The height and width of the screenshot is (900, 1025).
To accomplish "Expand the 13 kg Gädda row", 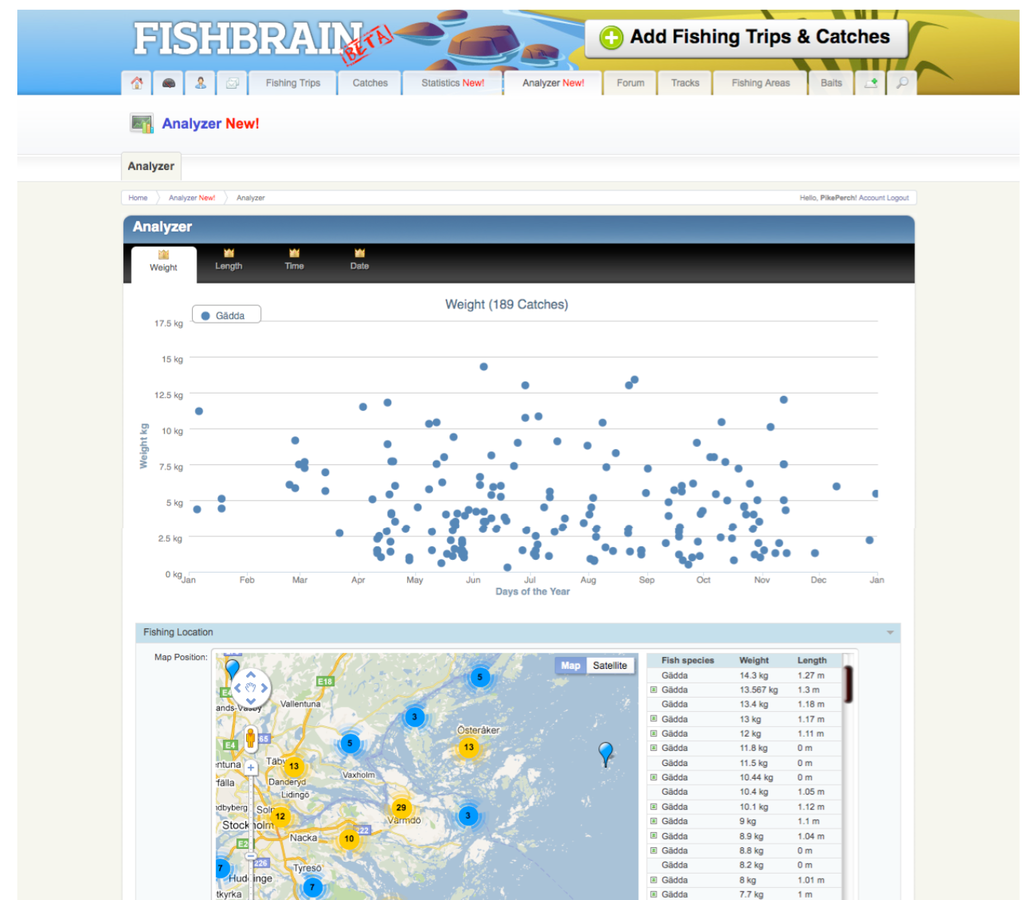I will [x=654, y=719].
